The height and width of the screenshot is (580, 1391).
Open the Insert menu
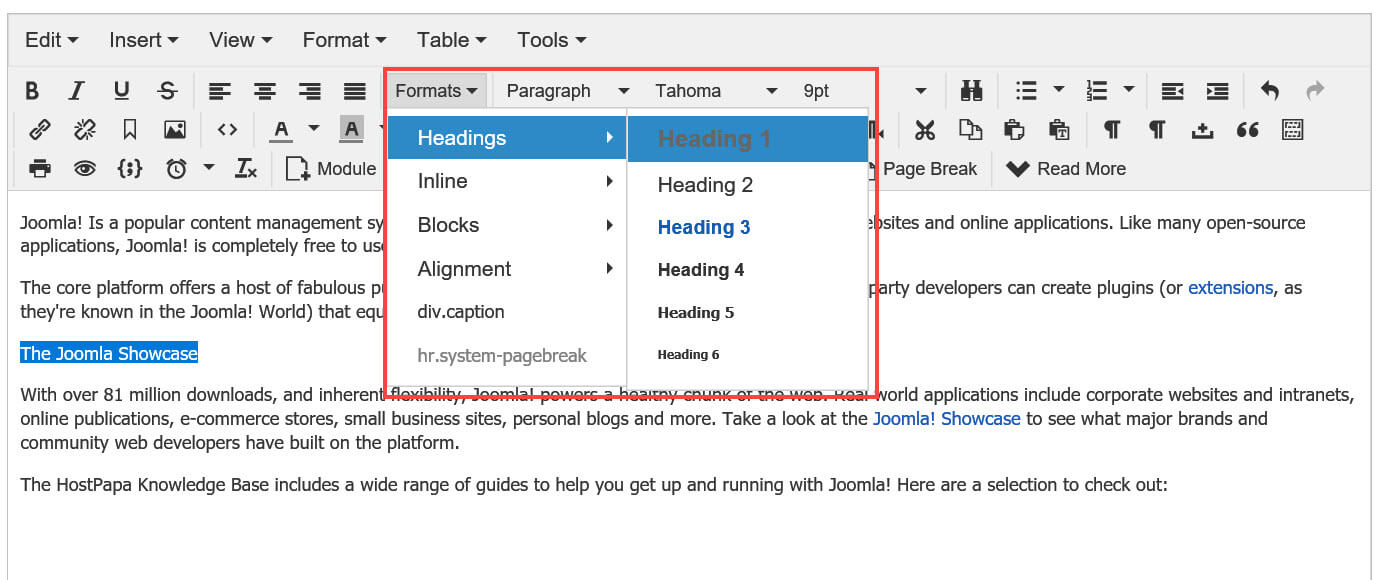[143, 40]
